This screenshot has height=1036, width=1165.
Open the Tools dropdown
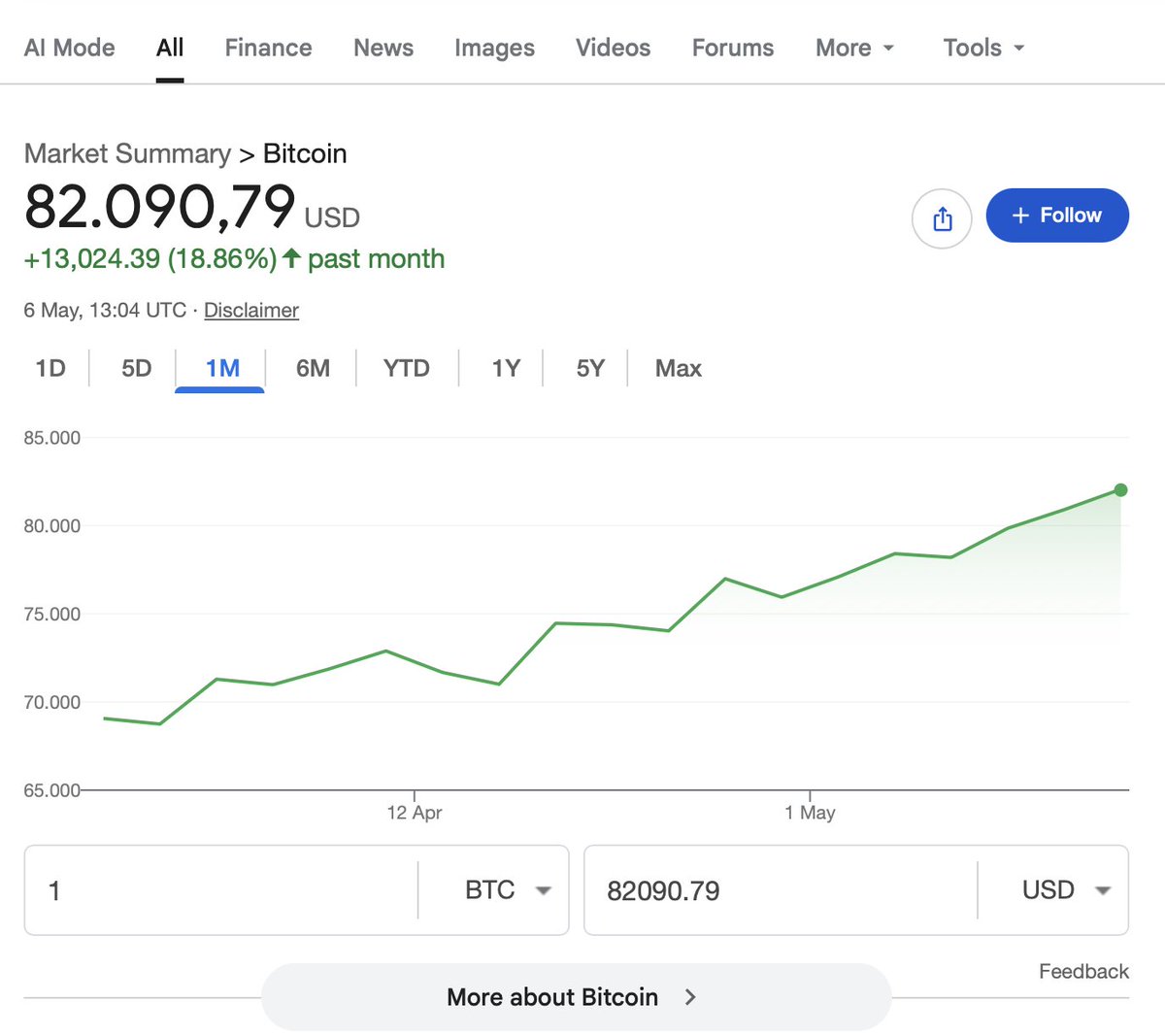coord(983,48)
